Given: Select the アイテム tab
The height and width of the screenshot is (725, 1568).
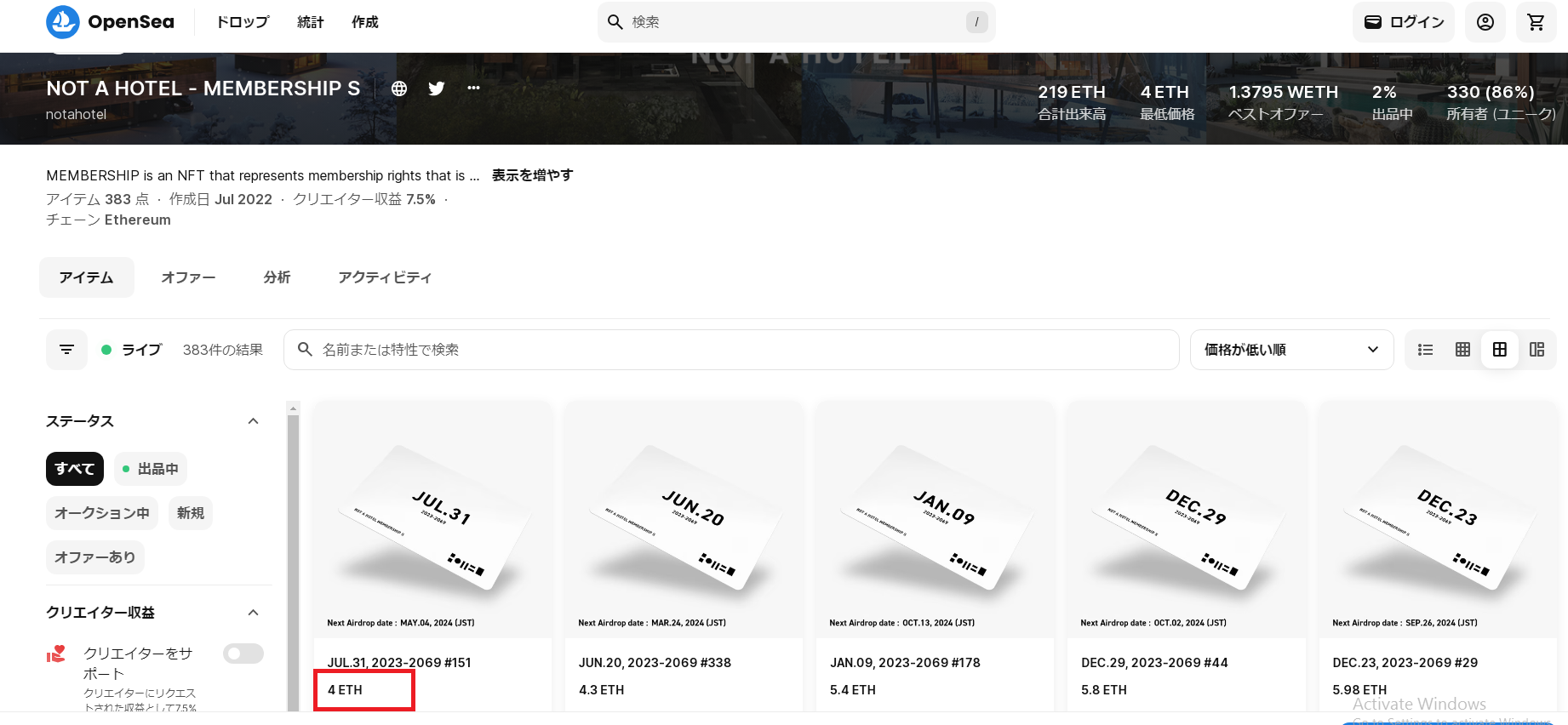Looking at the screenshot, I should tap(87, 277).
